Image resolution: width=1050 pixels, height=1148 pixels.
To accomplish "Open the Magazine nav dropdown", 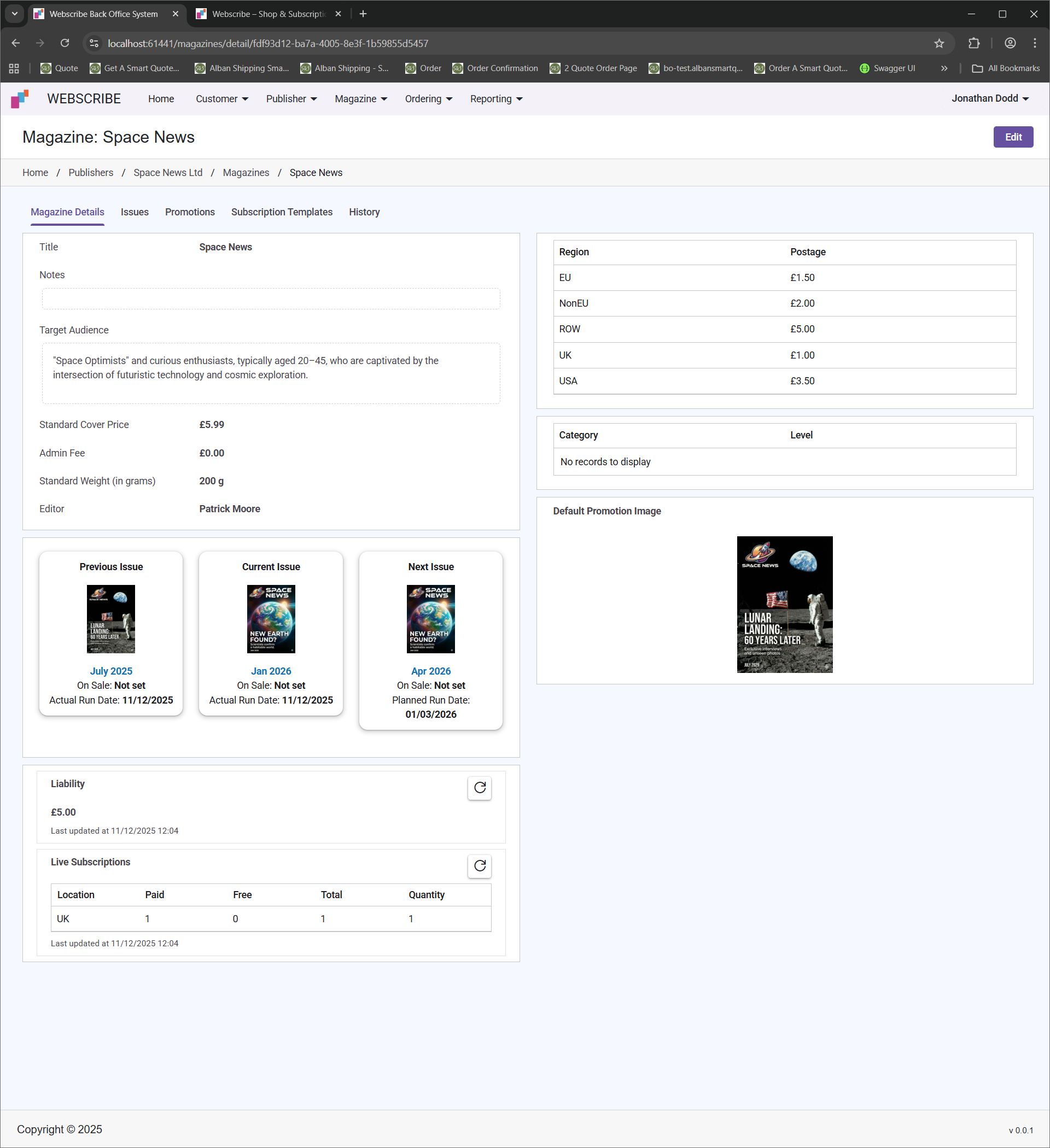I will pyautogui.click(x=360, y=99).
